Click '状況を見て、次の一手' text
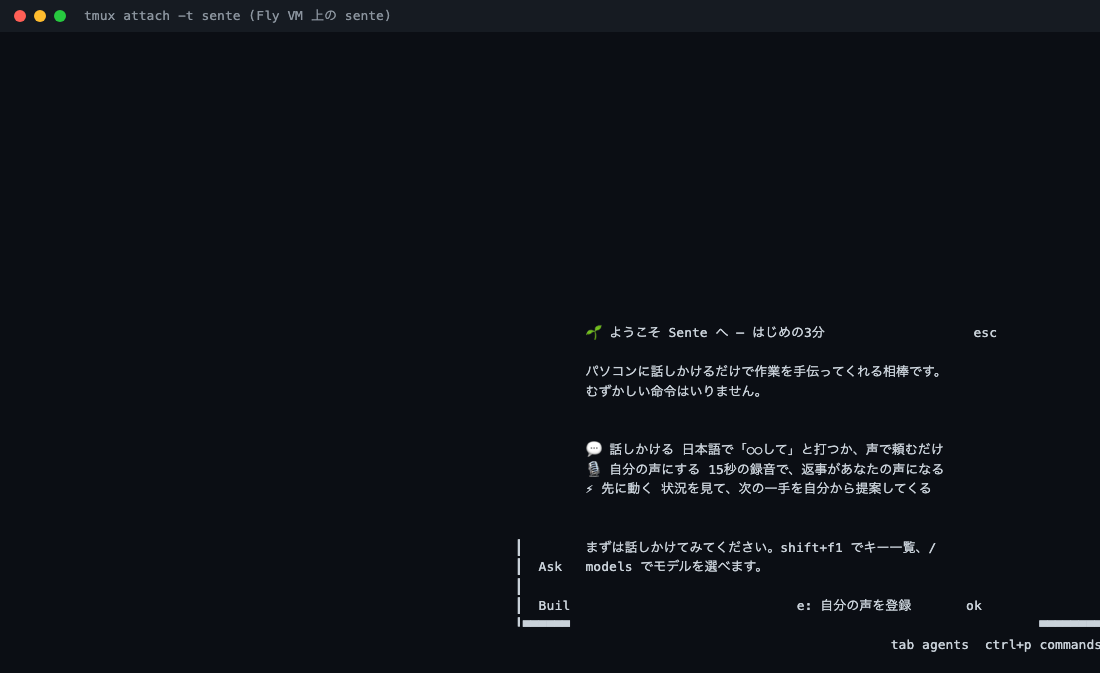 (x=726, y=488)
